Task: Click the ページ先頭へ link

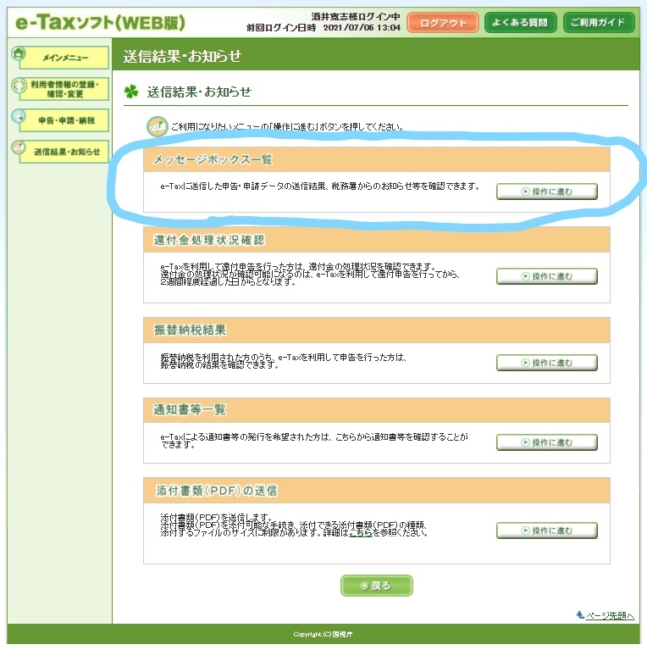Action: (610, 616)
